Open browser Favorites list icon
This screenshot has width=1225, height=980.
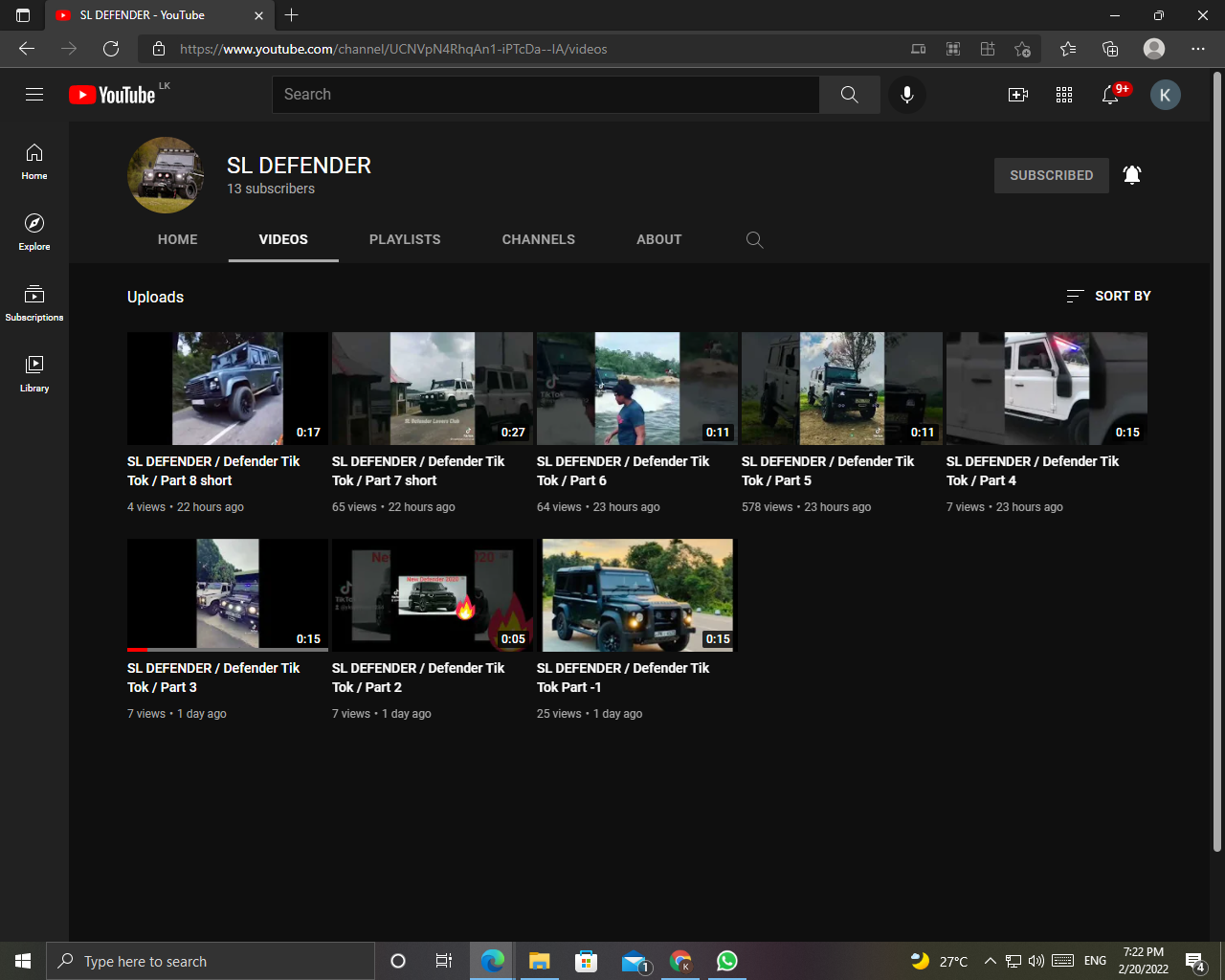click(x=1068, y=49)
